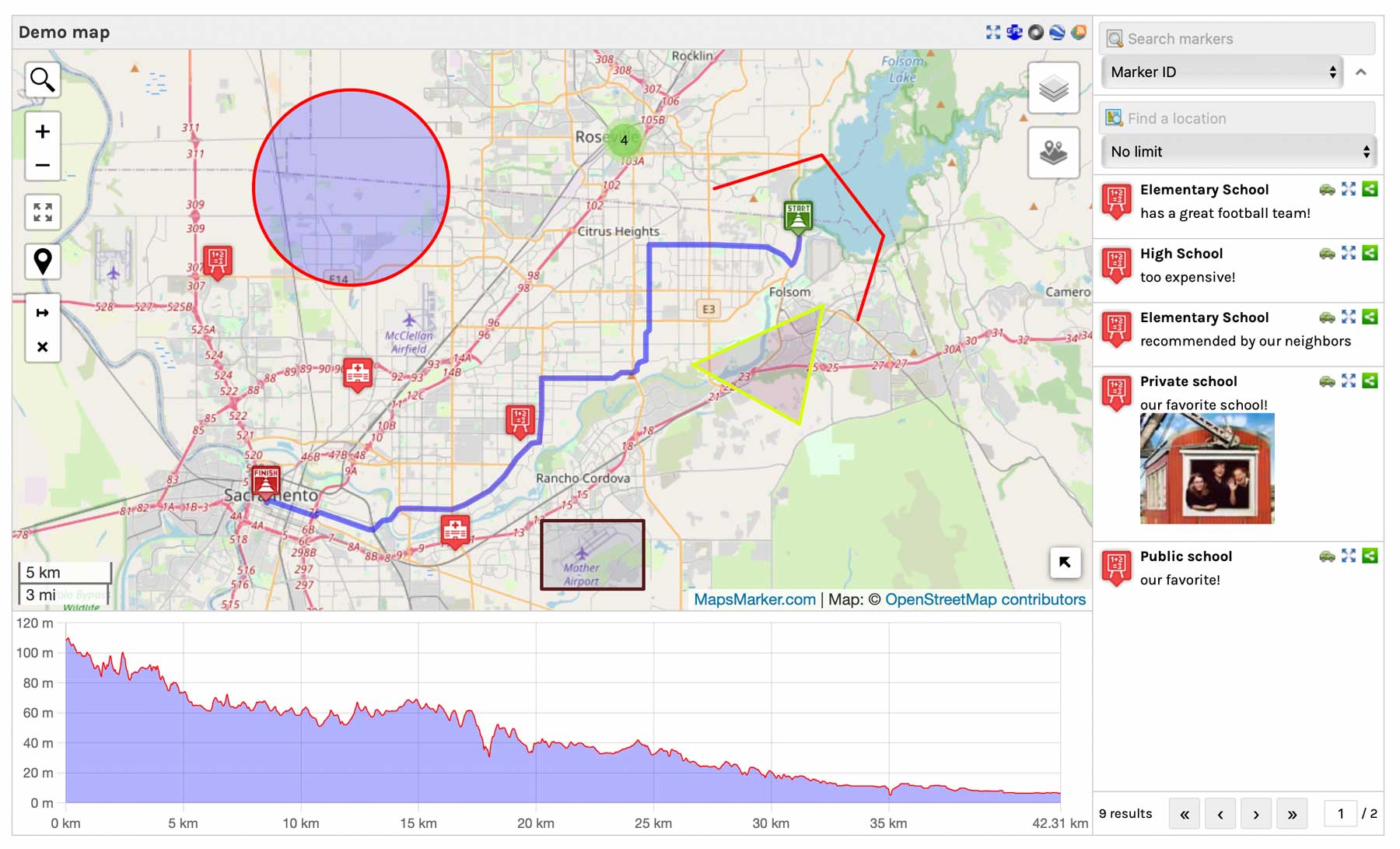Click the dark globe icon in the header
The height and width of the screenshot is (849, 1400).
(x=1036, y=32)
